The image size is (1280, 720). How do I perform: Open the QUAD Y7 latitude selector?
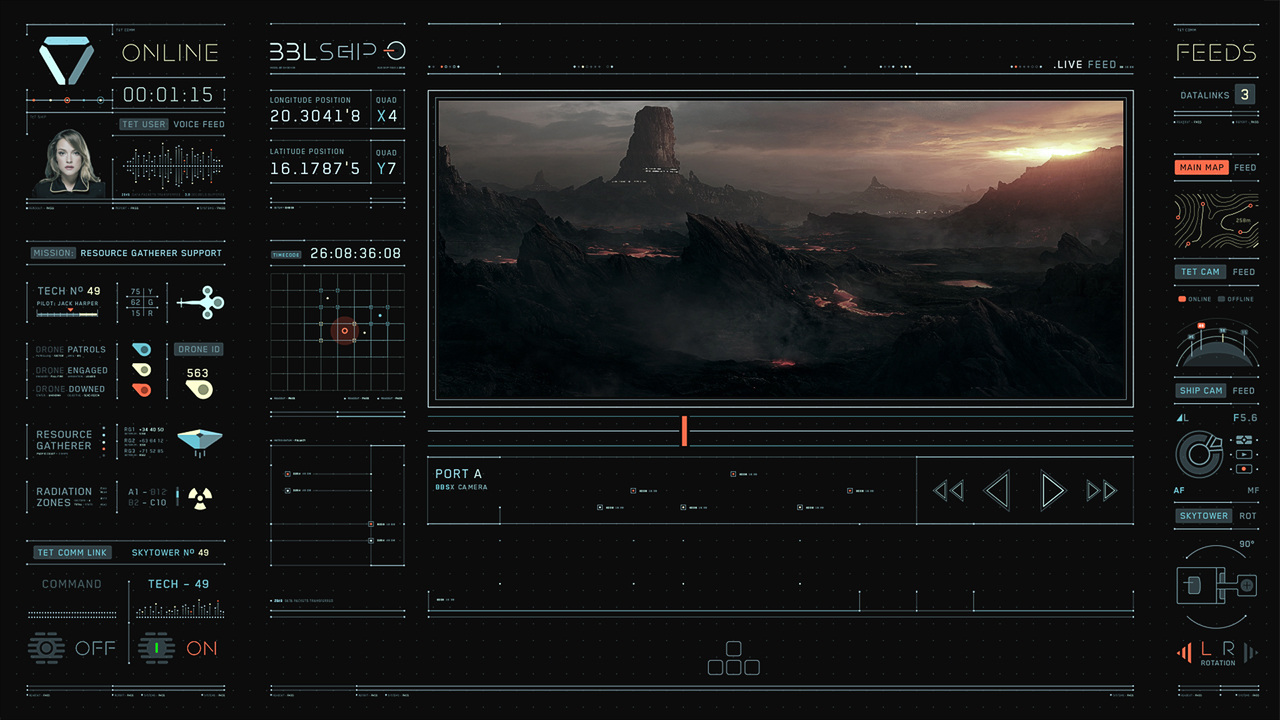[x=386, y=169]
